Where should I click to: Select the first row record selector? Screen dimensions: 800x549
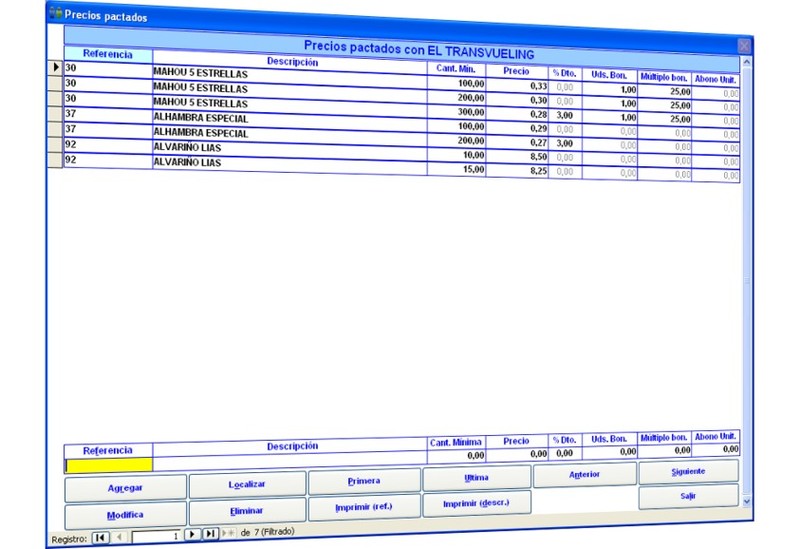point(55,68)
